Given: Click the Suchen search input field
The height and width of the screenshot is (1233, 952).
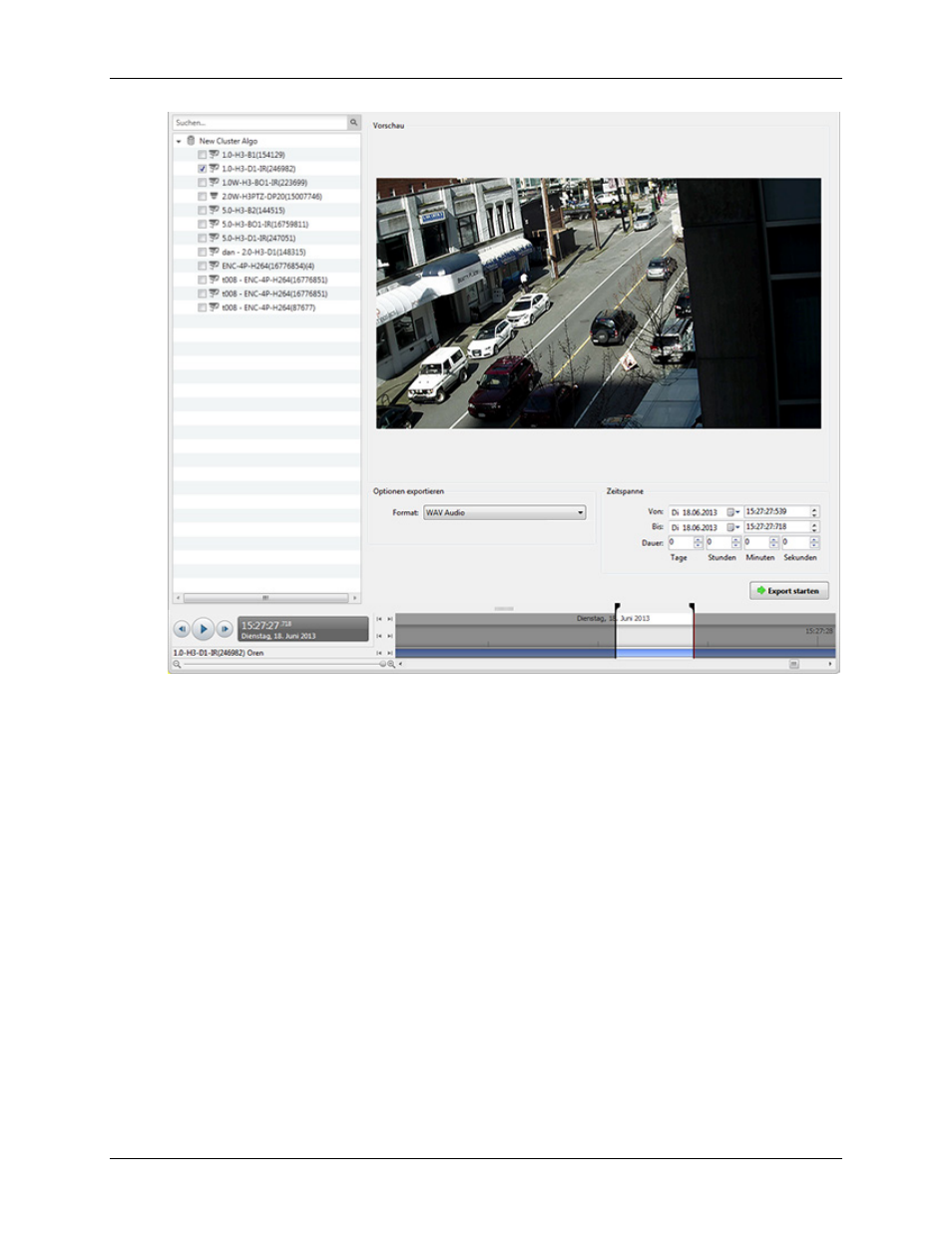Looking at the screenshot, I should [x=259, y=123].
